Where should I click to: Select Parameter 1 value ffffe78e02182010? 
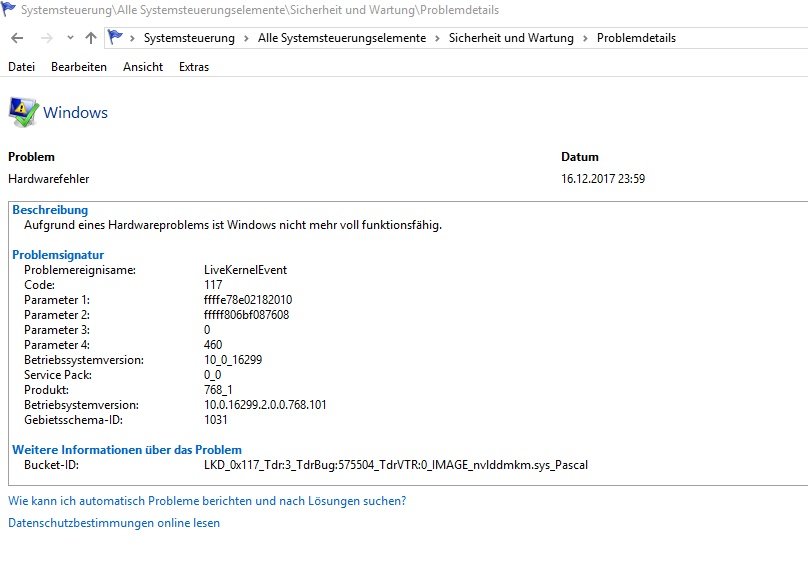coord(248,300)
